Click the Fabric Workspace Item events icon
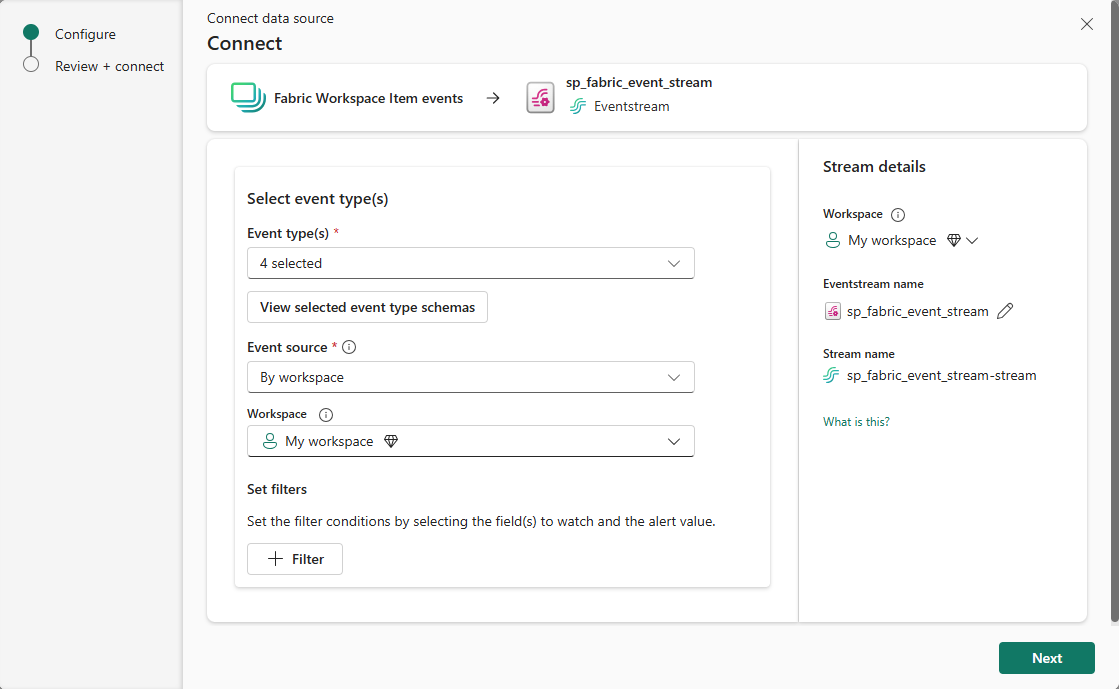 pos(248,98)
